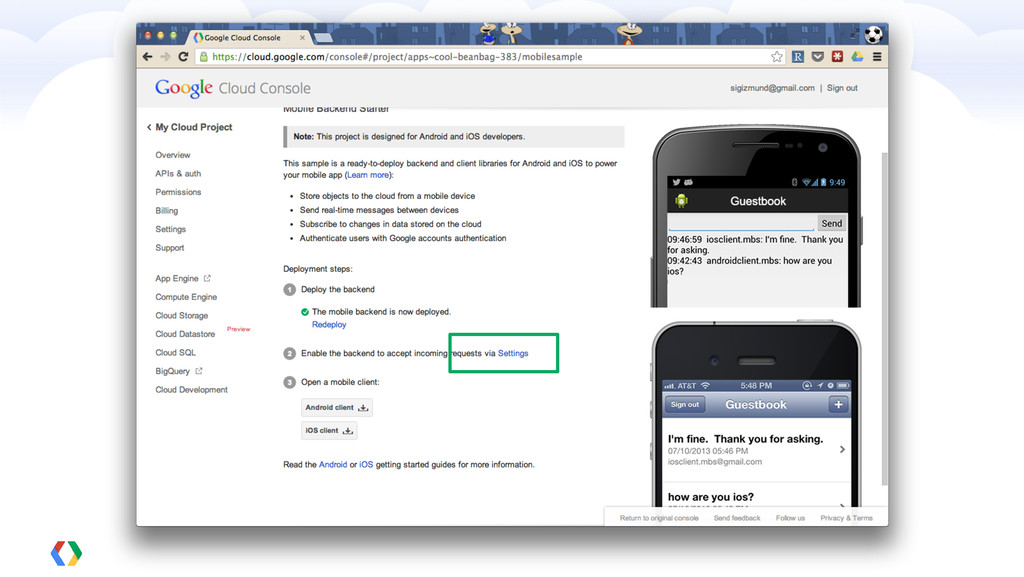
Task: Click the iPhone Guestbook screenshot
Action: coord(756,414)
